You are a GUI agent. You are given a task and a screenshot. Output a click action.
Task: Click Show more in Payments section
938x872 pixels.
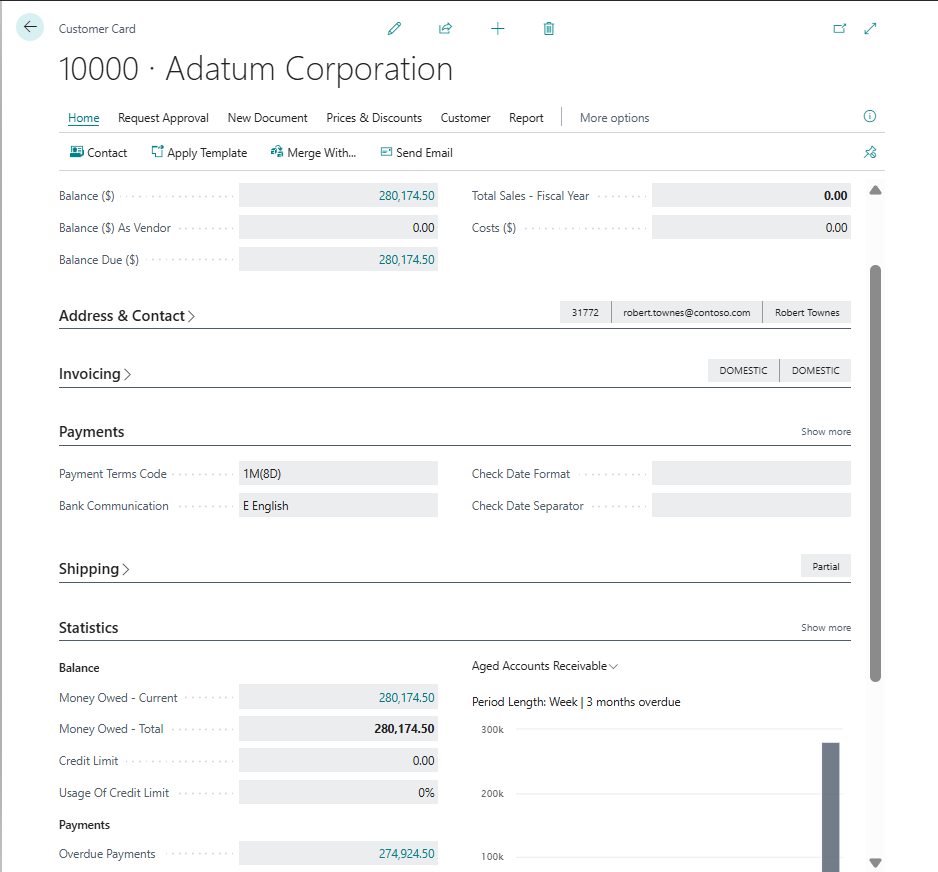click(x=826, y=432)
